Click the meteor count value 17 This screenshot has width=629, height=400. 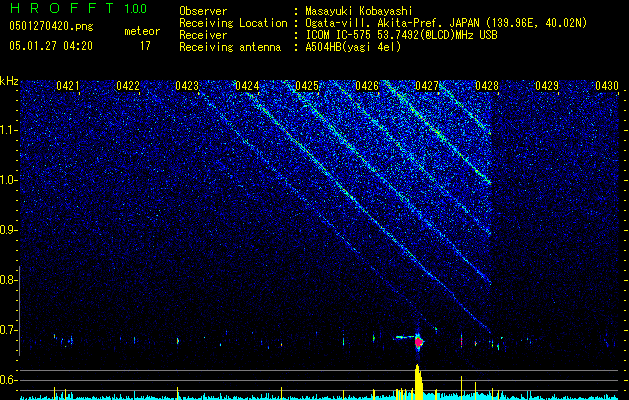[145, 46]
